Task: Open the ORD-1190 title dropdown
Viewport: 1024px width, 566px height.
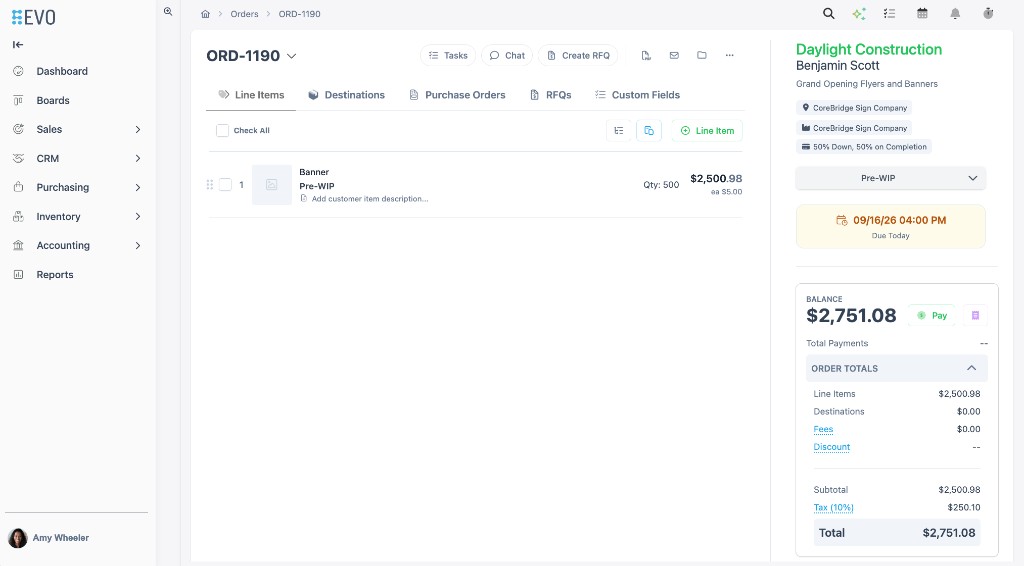Action: [x=291, y=56]
